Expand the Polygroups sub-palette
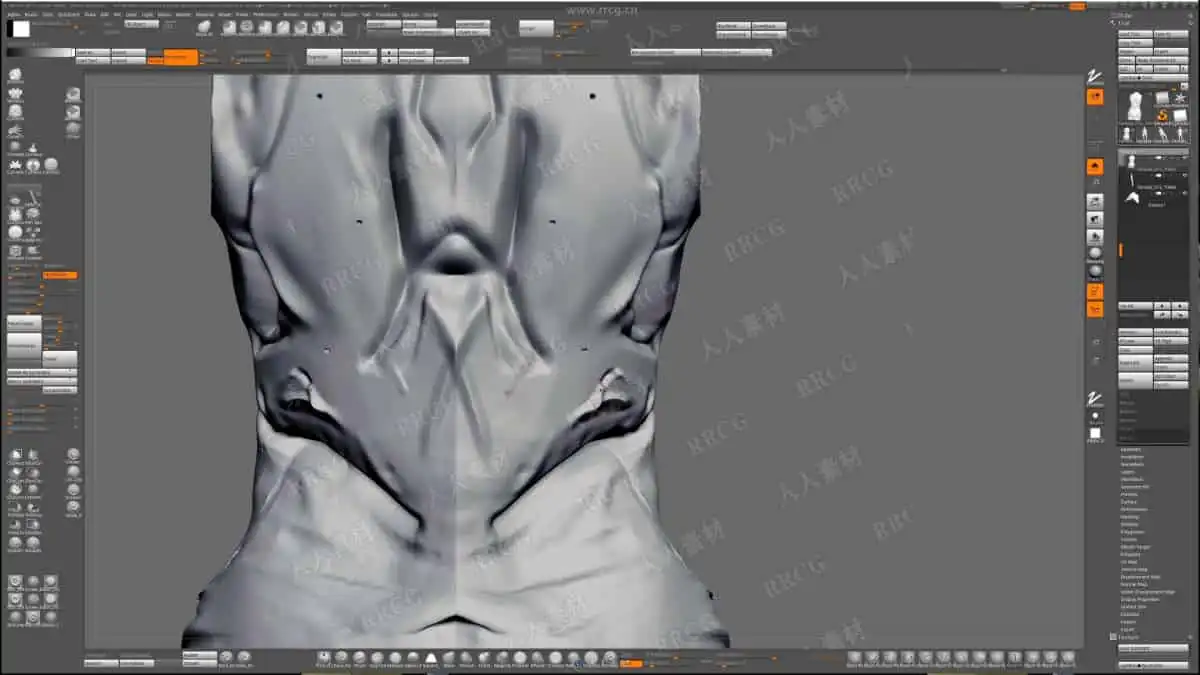1200x675 pixels. pyautogui.click(x=1132, y=532)
